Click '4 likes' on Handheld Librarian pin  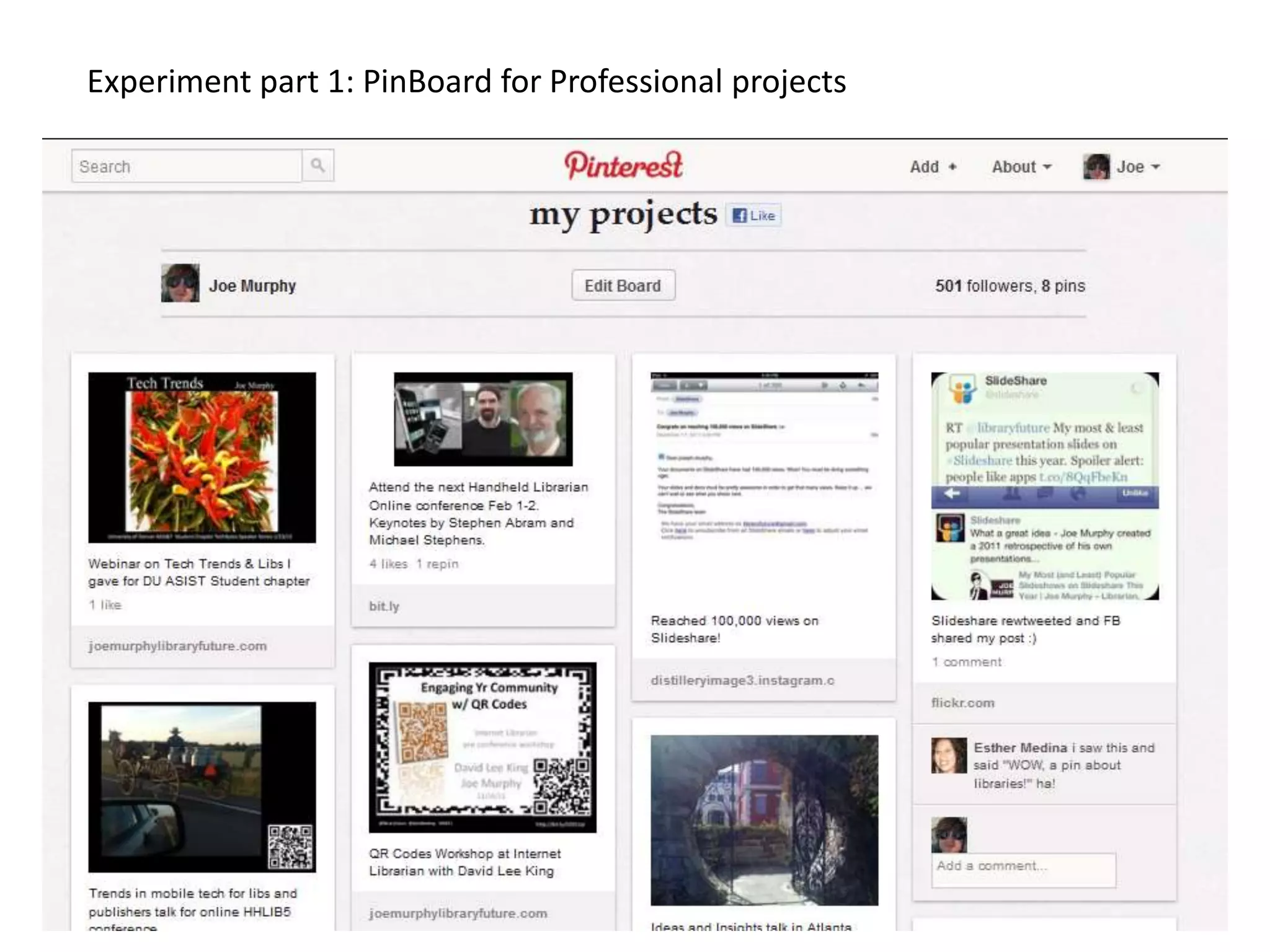pos(388,564)
